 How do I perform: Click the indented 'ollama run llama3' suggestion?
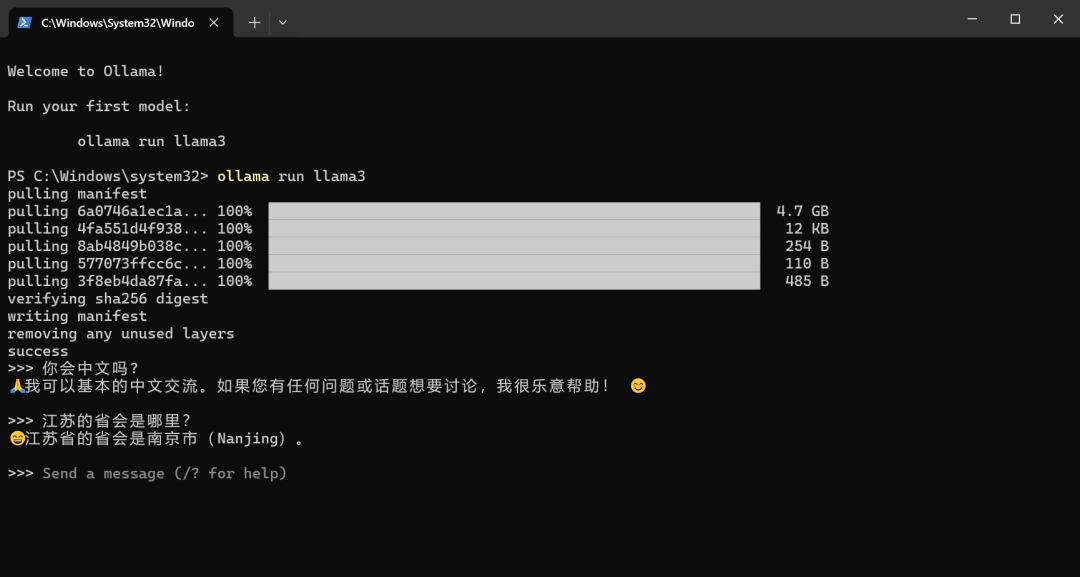click(152, 142)
